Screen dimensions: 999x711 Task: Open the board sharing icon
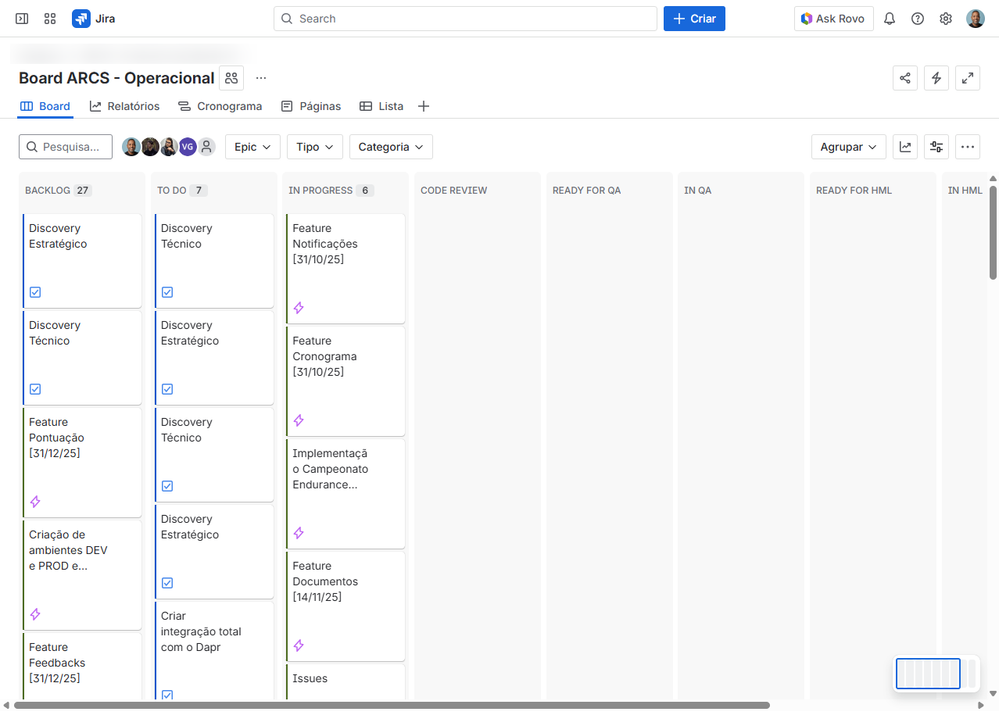pyautogui.click(x=905, y=77)
